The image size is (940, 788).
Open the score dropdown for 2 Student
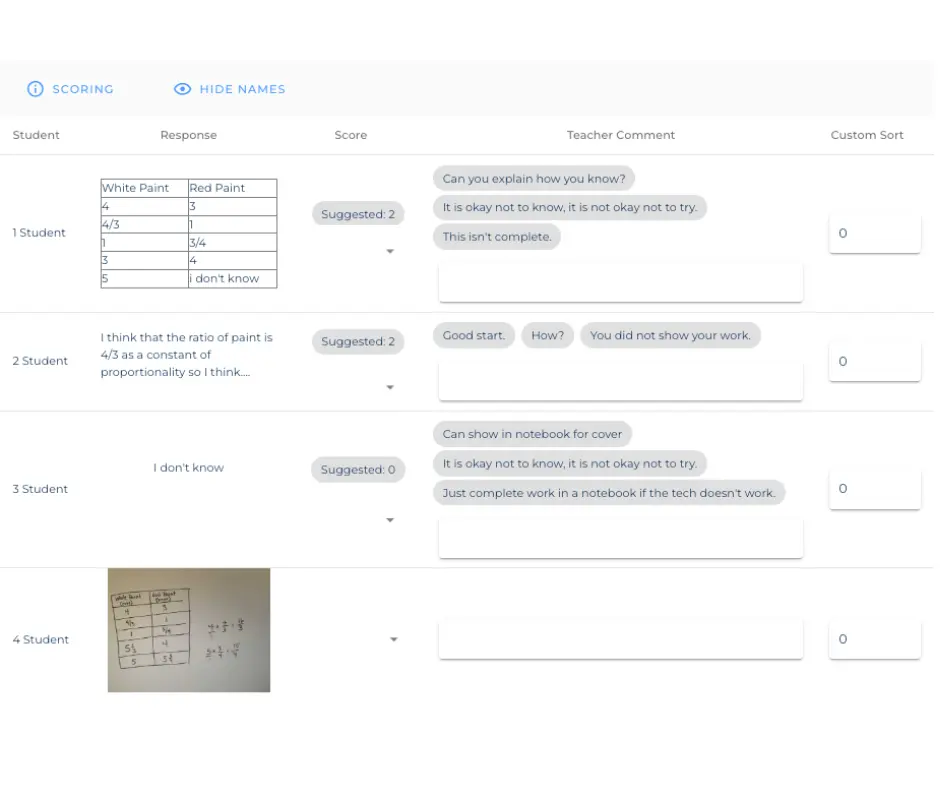tap(390, 387)
